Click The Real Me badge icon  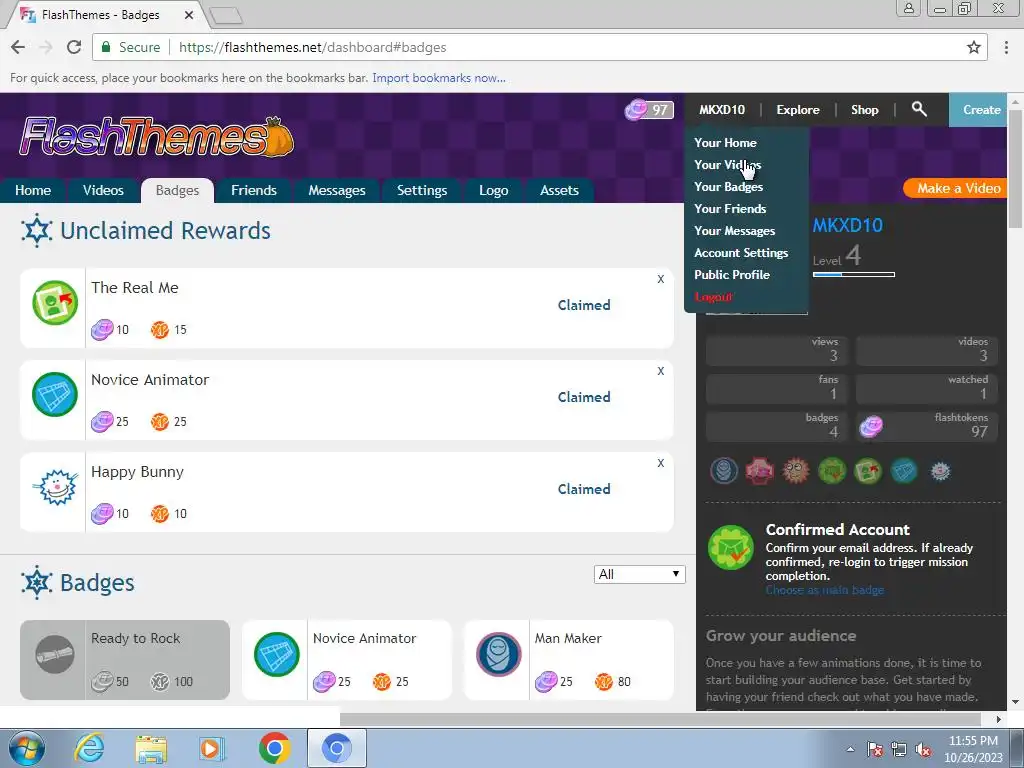[55, 302]
